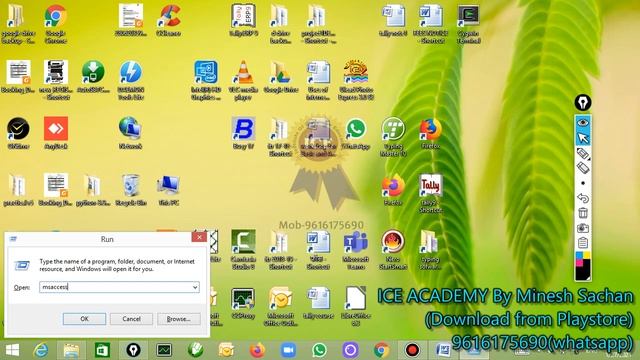This screenshot has width=640, height=360.
Task: Open File Explorer from the taskbar
Action: coord(71,350)
